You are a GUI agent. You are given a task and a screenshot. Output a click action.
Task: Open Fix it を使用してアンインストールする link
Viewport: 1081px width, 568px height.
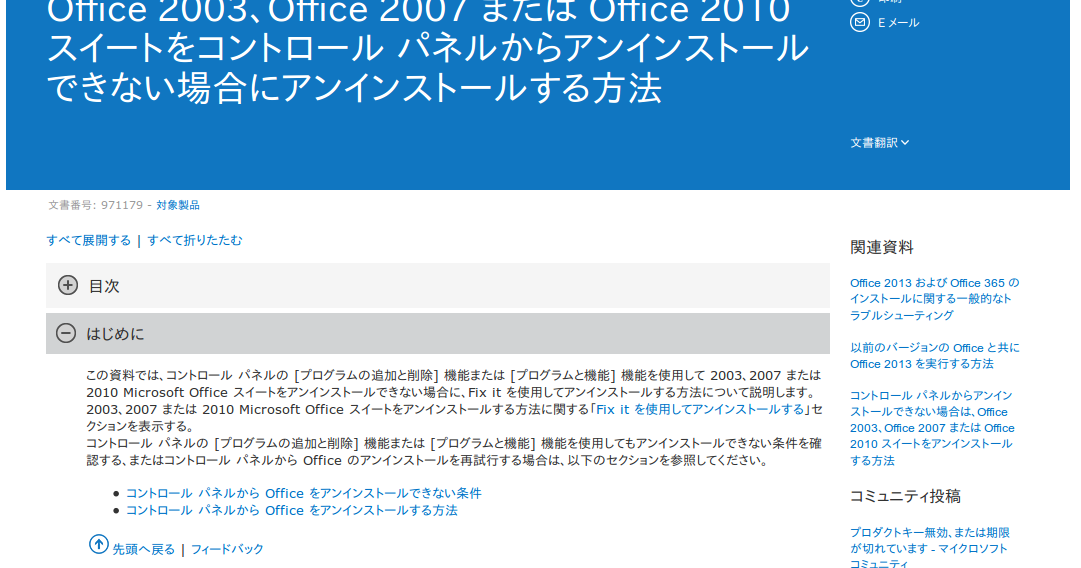pos(700,409)
